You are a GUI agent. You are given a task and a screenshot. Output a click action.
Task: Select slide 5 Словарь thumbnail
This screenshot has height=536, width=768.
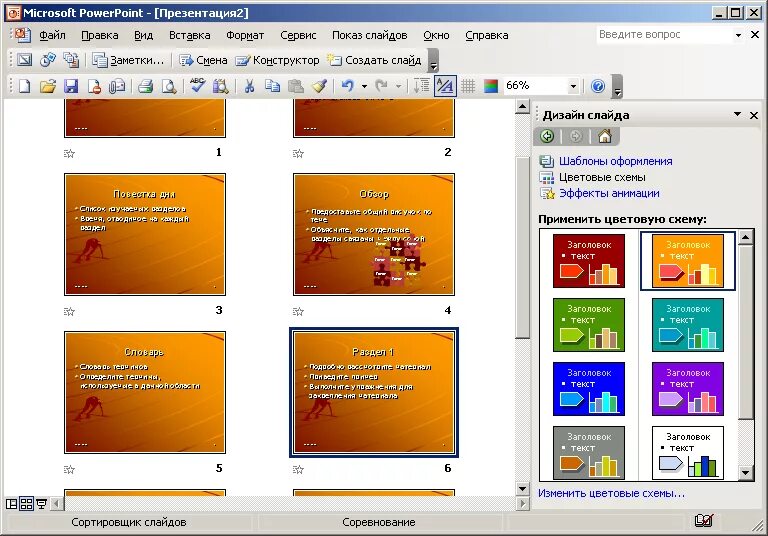pyautogui.click(x=145, y=392)
